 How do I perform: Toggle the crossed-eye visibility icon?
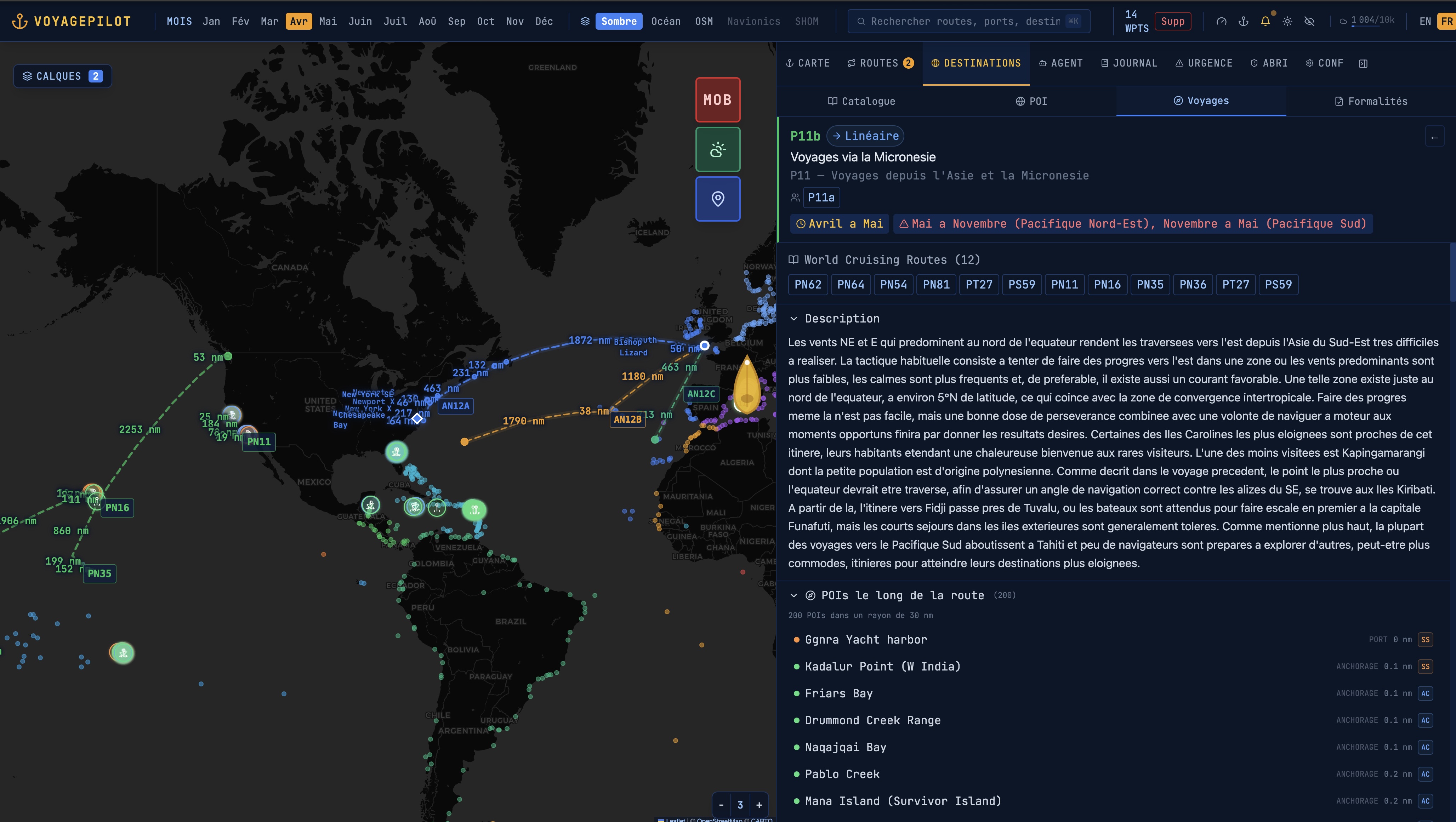pyautogui.click(x=1309, y=22)
